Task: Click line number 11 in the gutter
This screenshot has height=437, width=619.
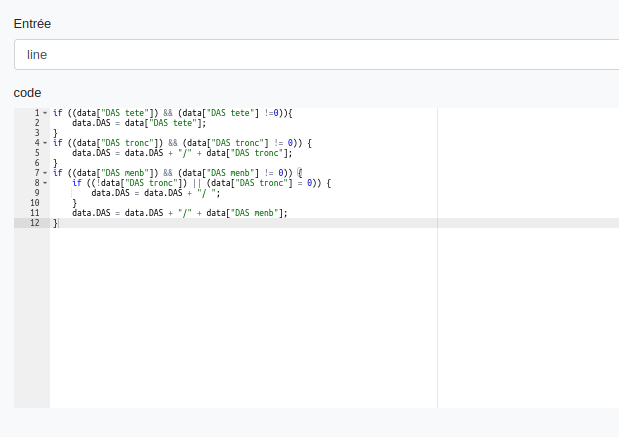Action: coord(35,213)
